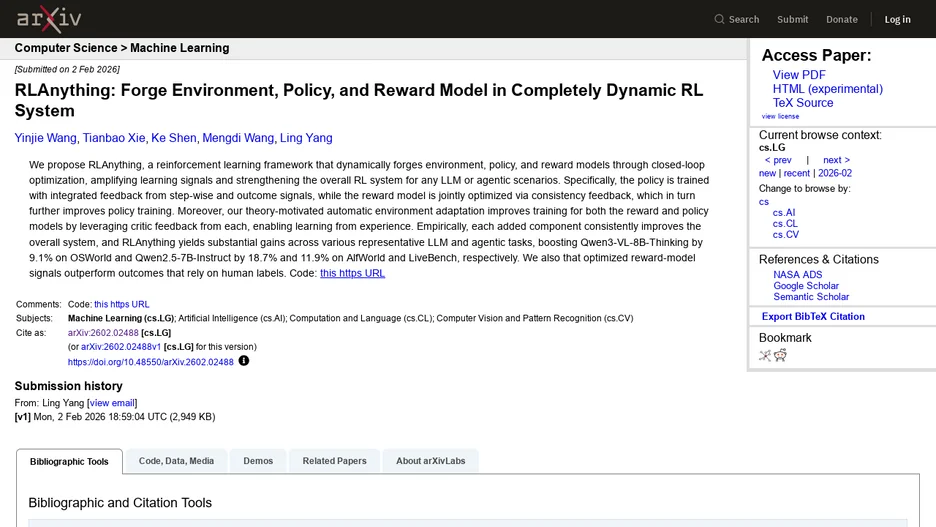The image size is (936, 527).
Task: Open author Yinjie Wang's link
Action: (x=45, y=138)
